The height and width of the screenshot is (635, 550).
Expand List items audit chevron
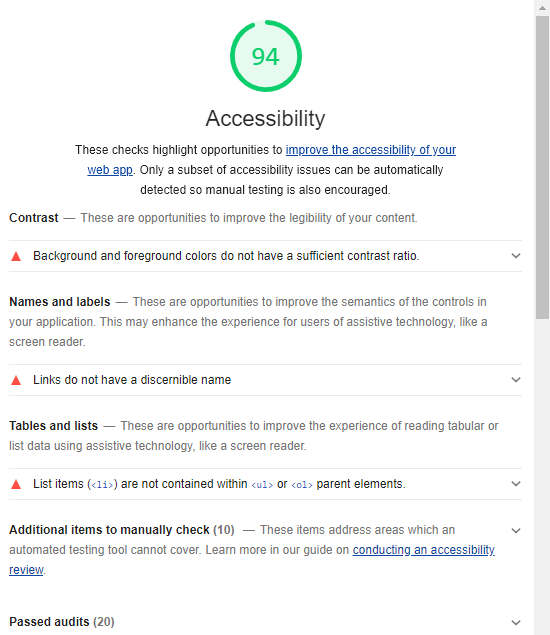pyautogui.click(x=516, y=484)
